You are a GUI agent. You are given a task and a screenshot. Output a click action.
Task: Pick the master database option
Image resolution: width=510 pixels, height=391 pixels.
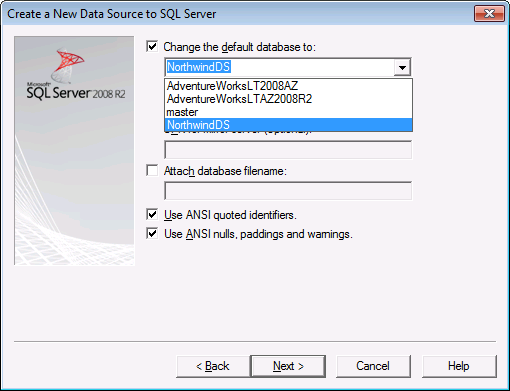coord(289,112)
